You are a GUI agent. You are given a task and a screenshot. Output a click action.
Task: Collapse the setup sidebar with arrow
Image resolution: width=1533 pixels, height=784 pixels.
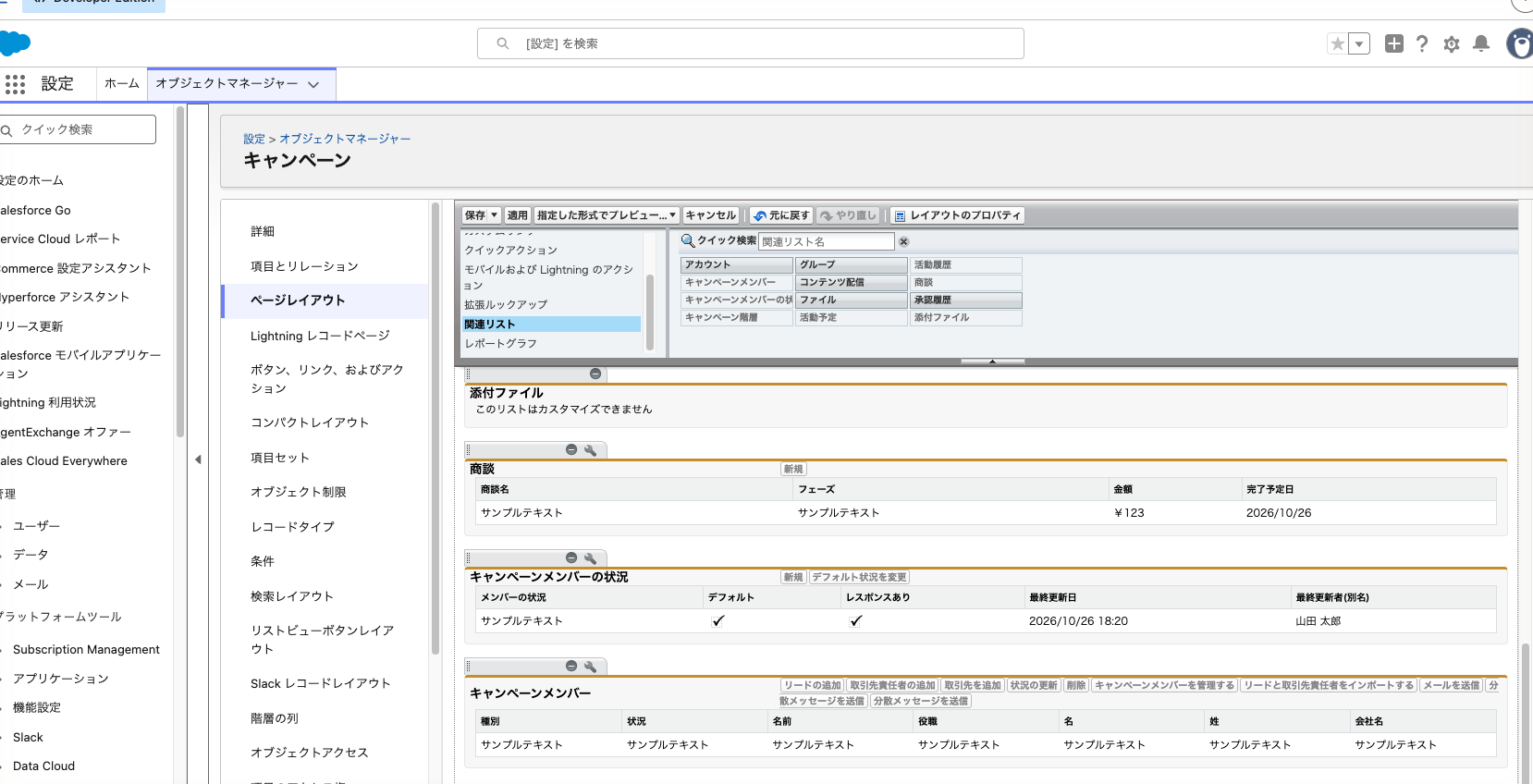pos(198,459)
